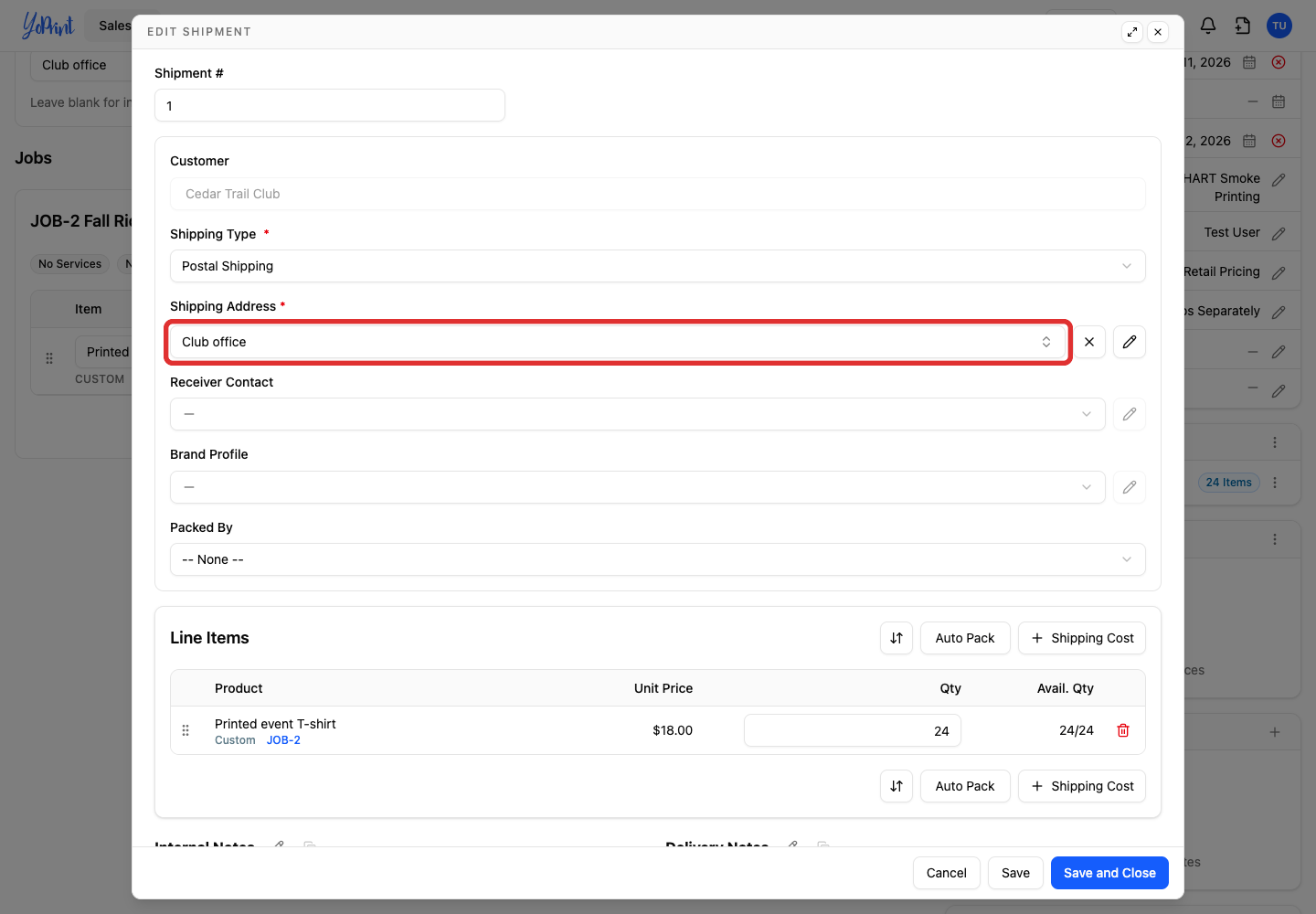The image size is (1316, 914).
Task: Open the Shipping Address dropdown
Action: (618, 342)
